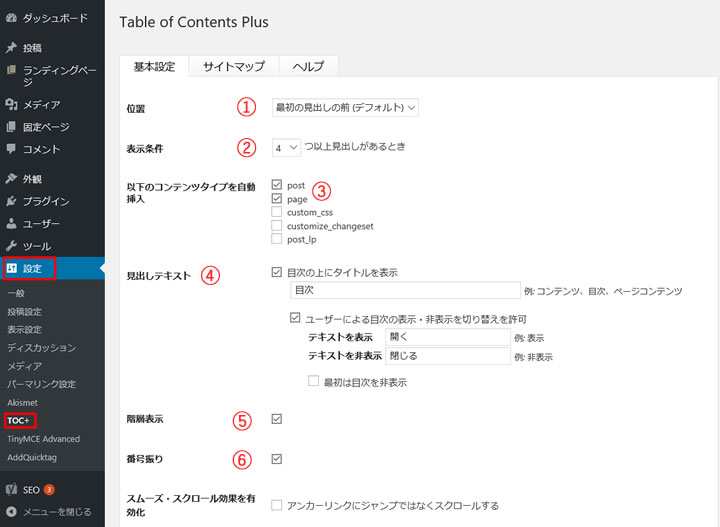The image size is (720, 527).
Task: Click the pushpin icon next to 投稿
Action: point(11,48)
